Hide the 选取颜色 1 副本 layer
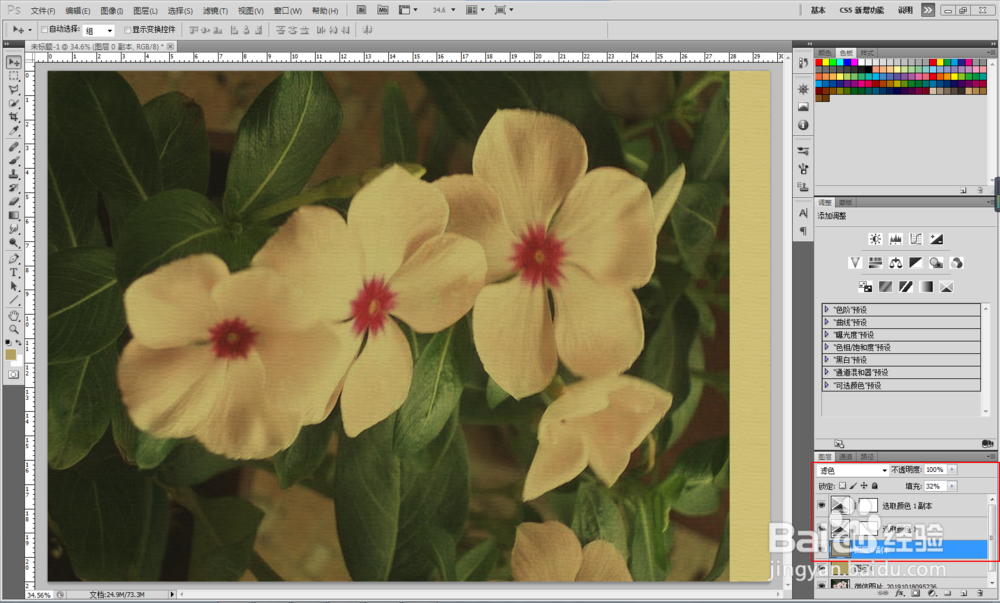This screenshot has height=603, width=1000. pyautogui.click(x=822, y=506)
